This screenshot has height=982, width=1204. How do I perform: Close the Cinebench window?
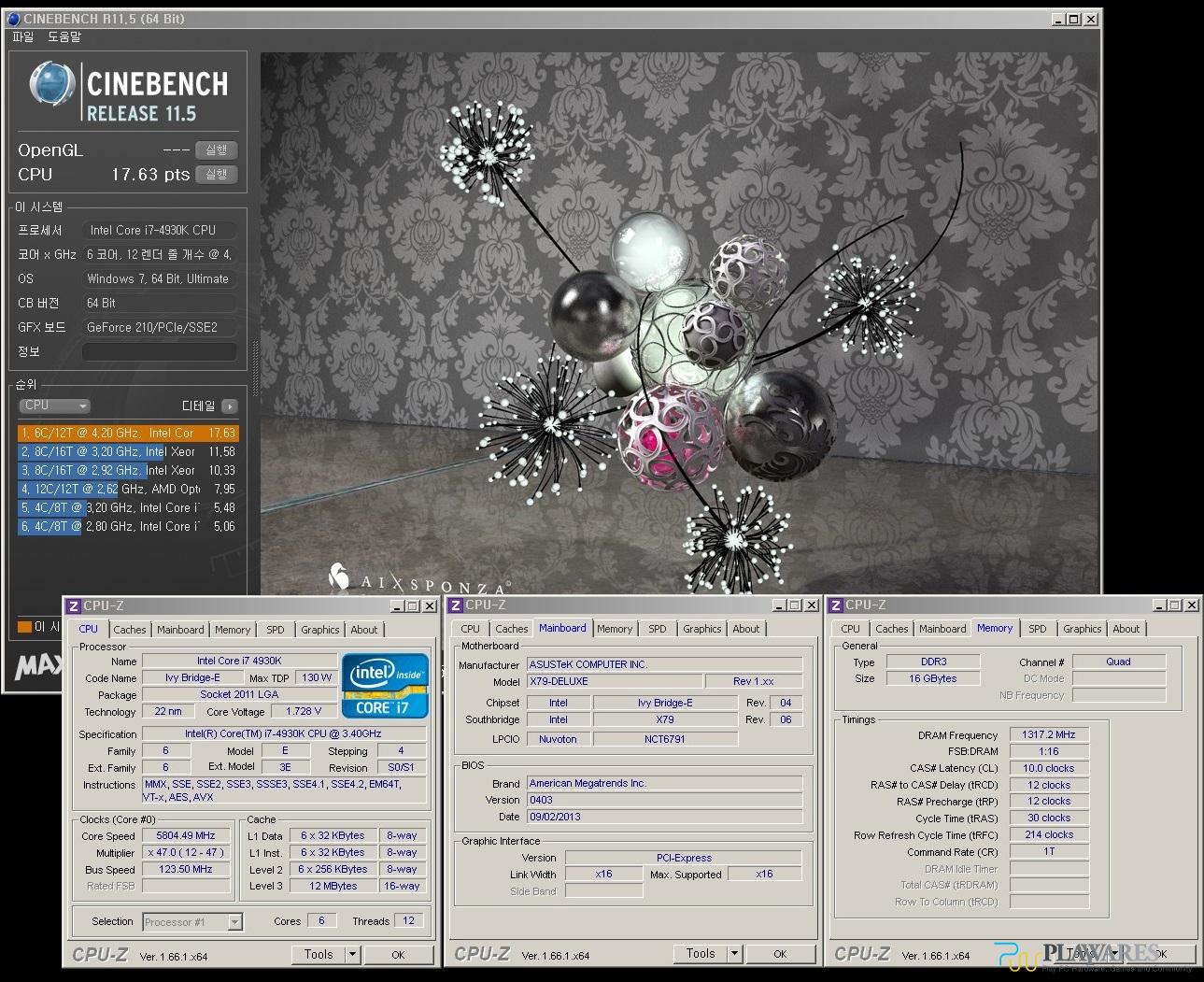(1091, 19)
